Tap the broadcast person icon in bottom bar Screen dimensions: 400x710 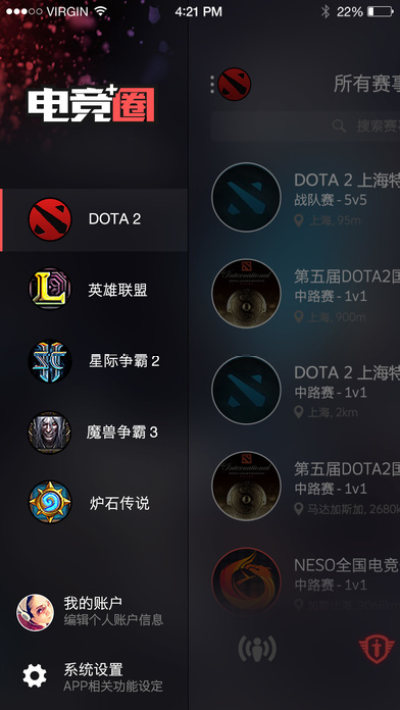pyautogui.click(x=257, y=649)
